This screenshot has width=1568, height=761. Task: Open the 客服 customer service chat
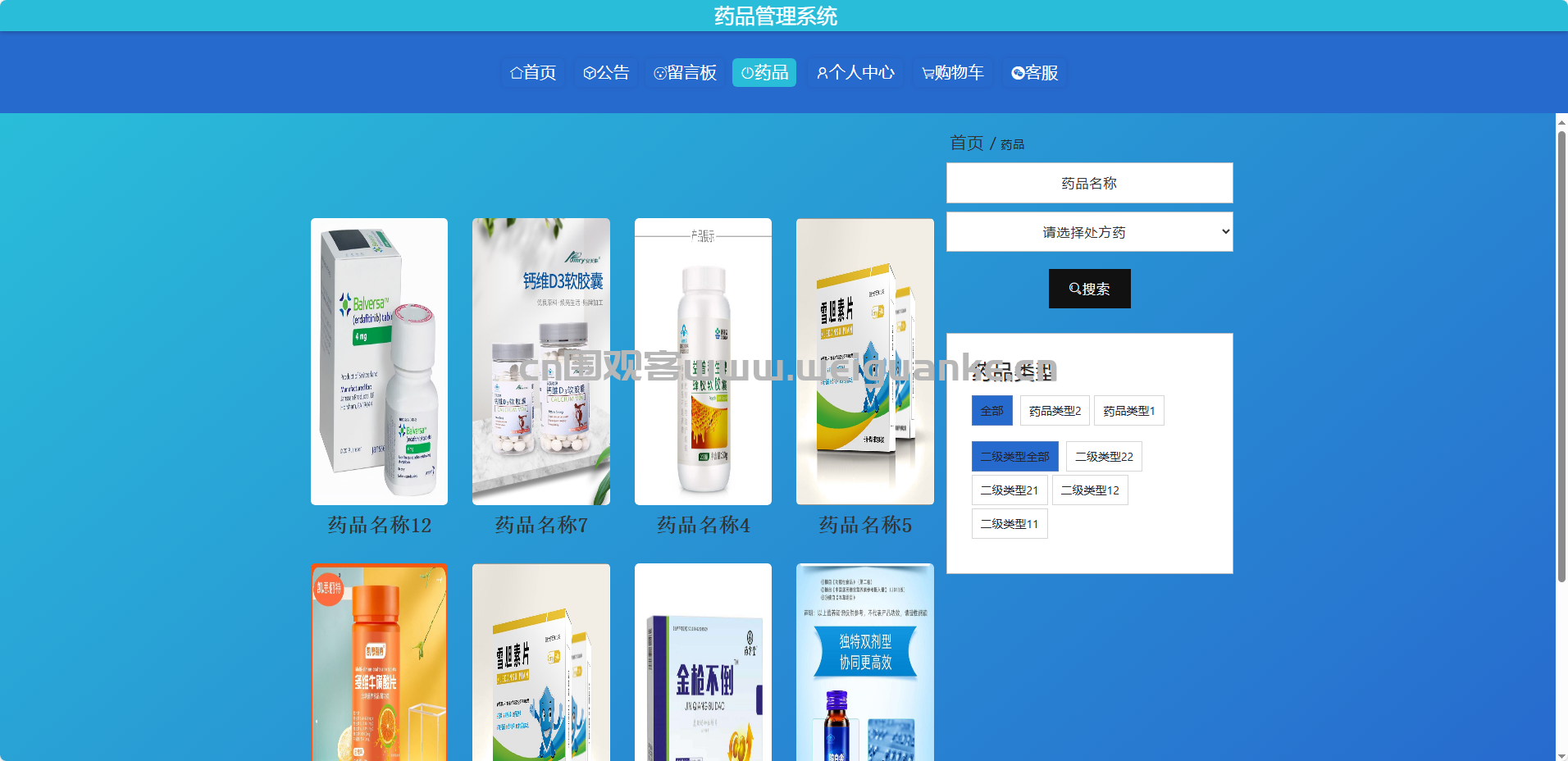[1034, 73]
